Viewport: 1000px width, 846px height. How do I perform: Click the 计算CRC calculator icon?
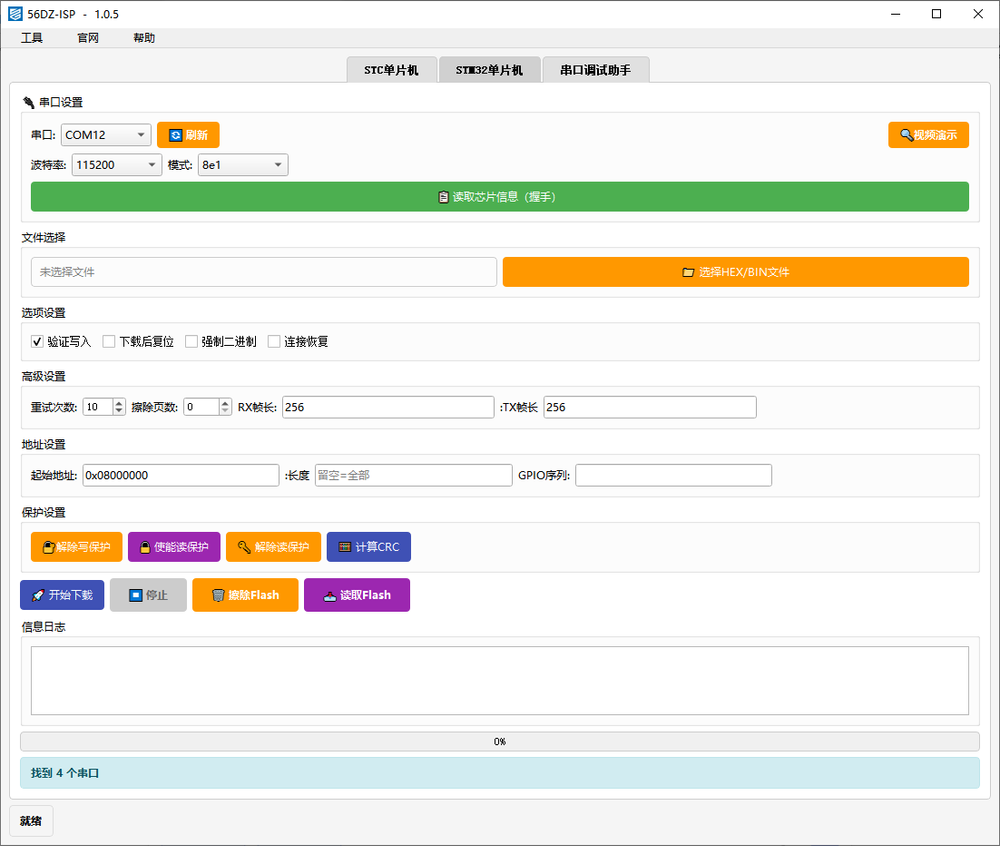(x=344, y=547)
